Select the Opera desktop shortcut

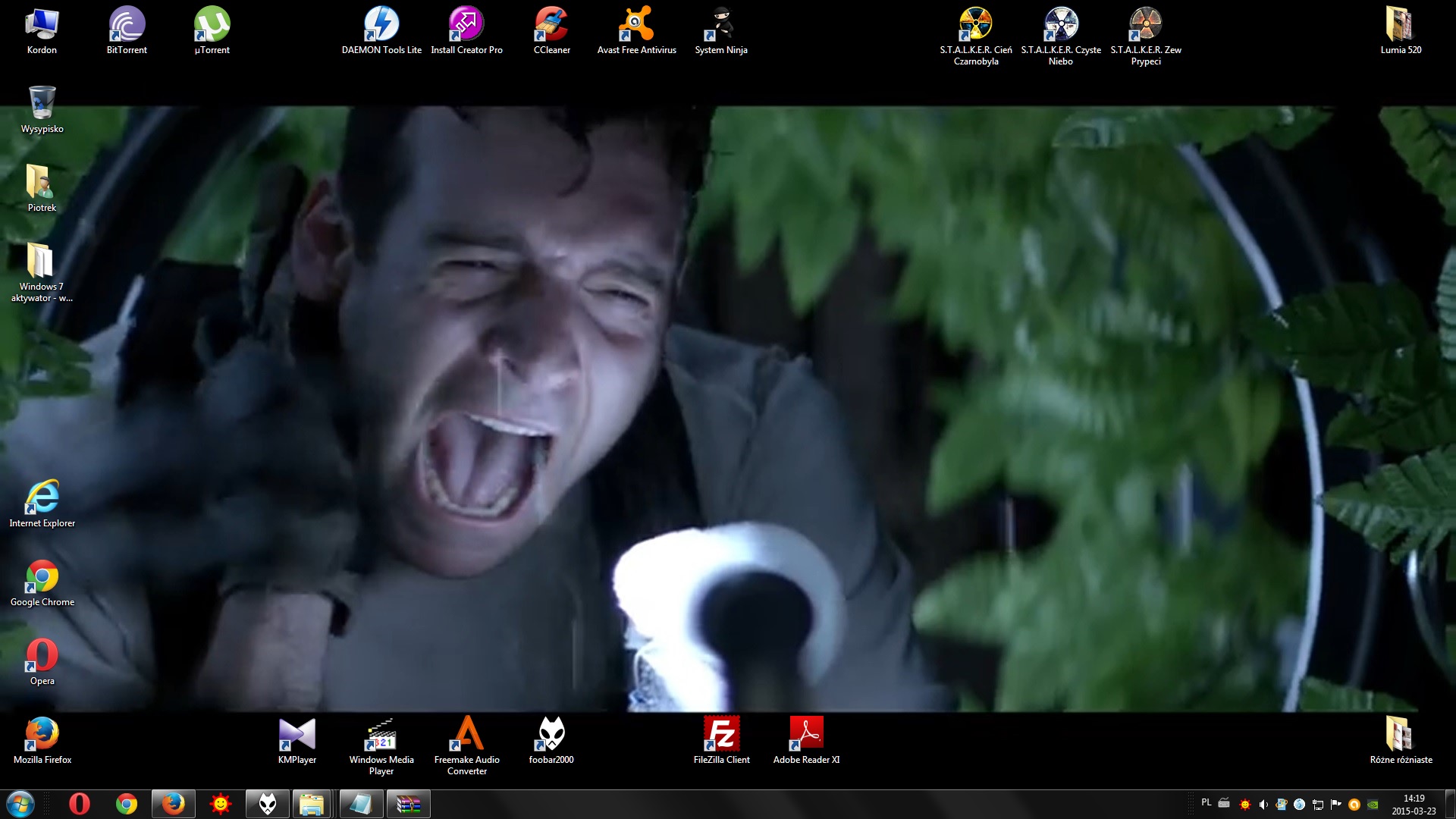click(42, 661)
